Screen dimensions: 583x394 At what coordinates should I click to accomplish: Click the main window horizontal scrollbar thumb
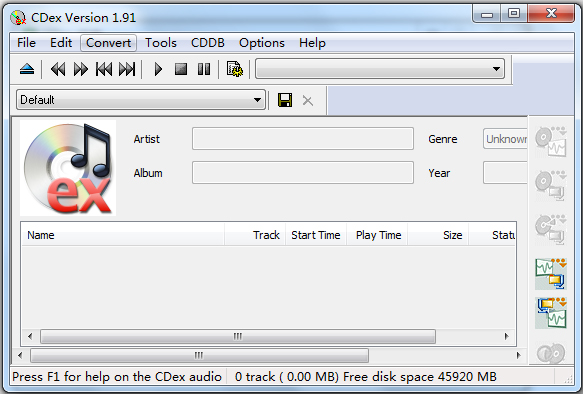pos(199,355)
